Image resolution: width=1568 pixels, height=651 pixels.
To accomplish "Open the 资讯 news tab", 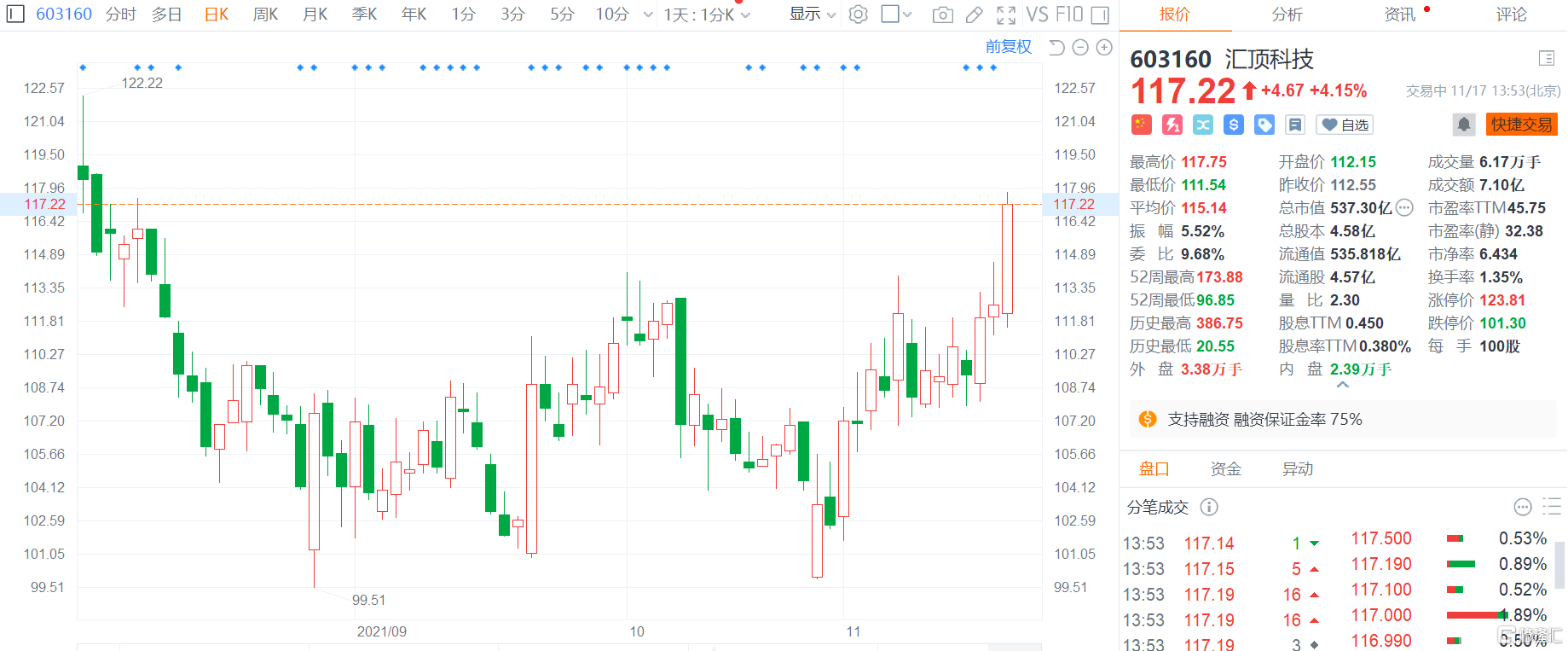I will click(1399, 15).
